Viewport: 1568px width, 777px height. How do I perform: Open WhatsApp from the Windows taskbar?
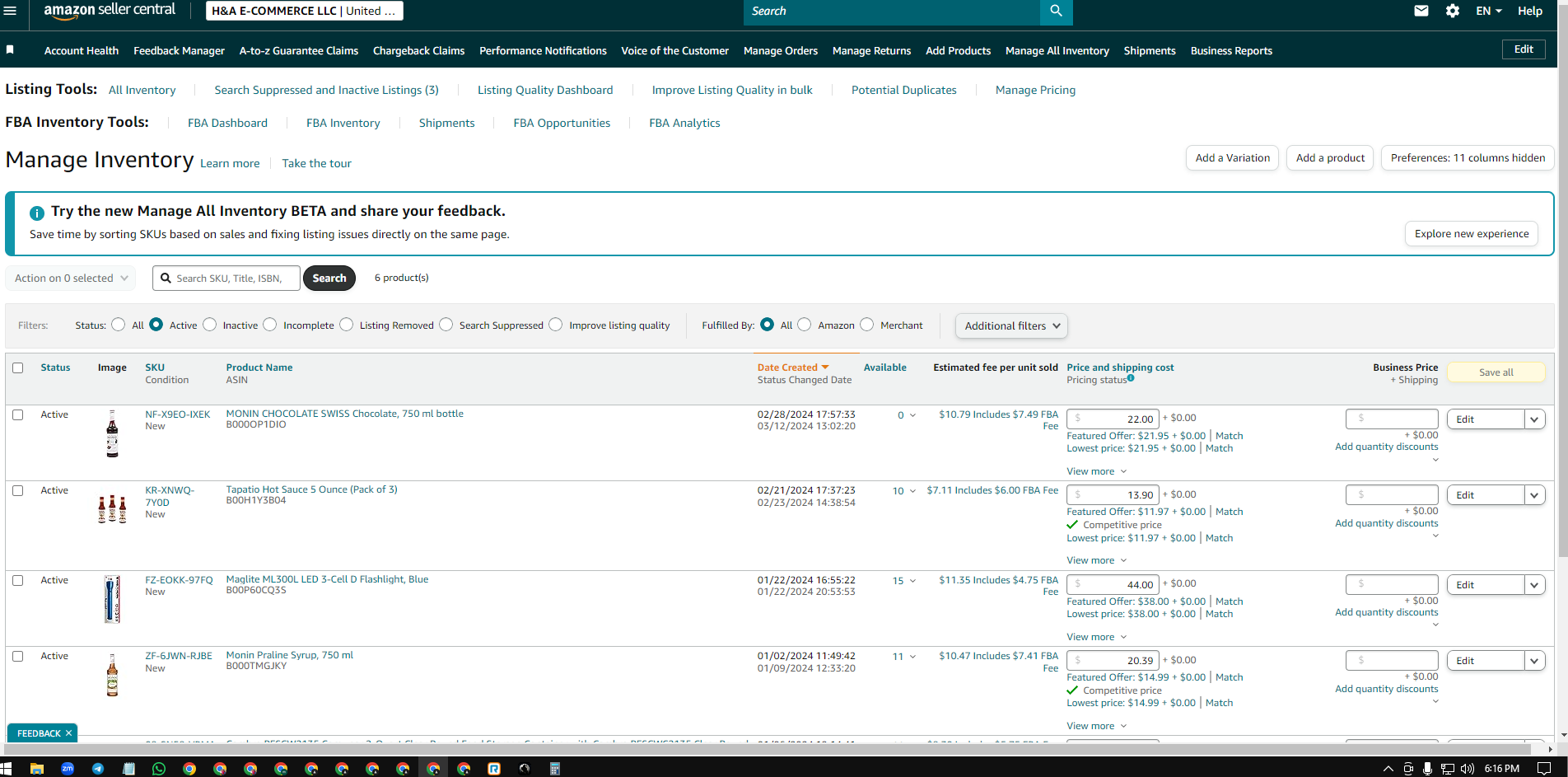[159, 769]
